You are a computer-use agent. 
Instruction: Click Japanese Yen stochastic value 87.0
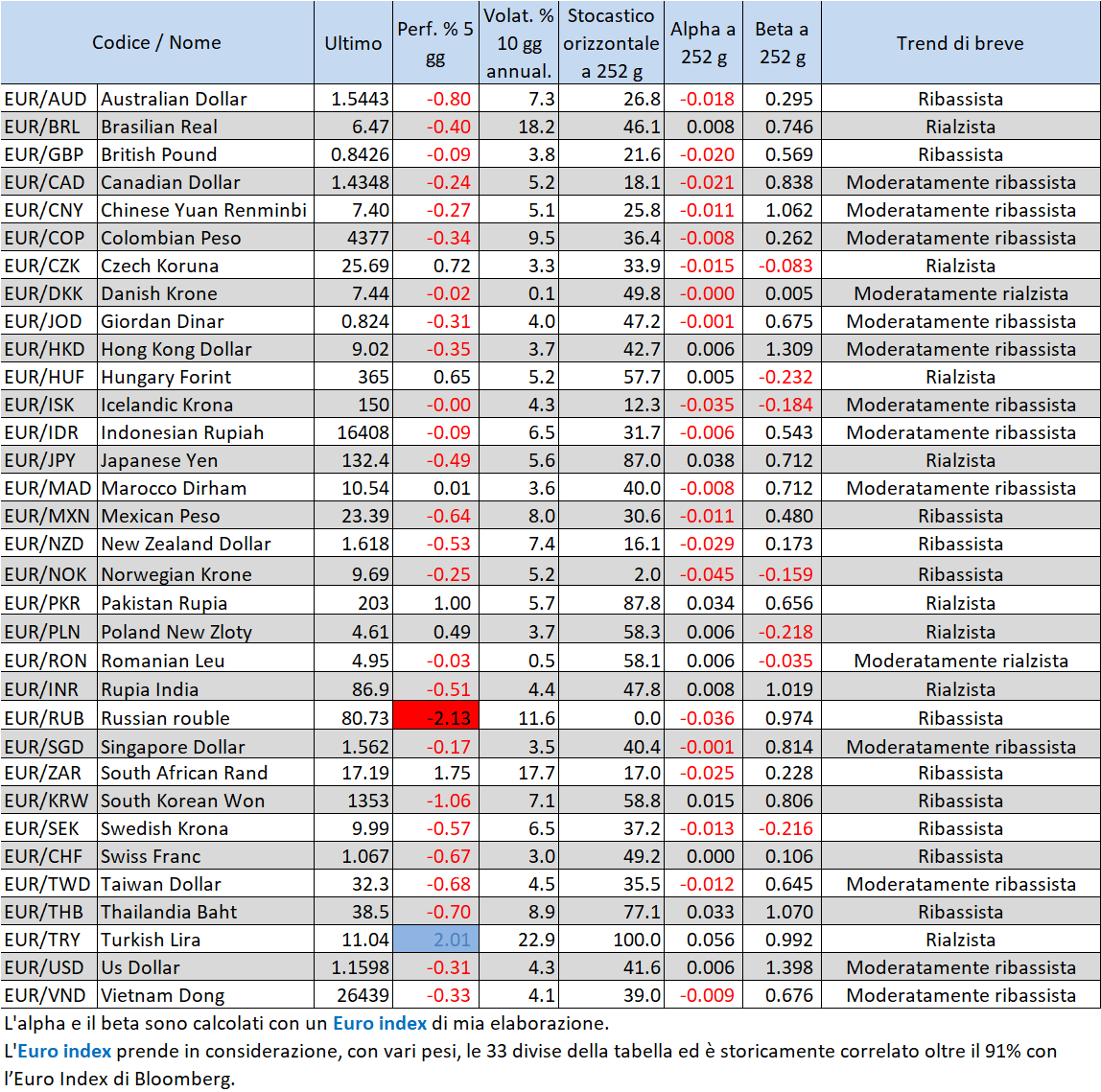pos(611,460)
